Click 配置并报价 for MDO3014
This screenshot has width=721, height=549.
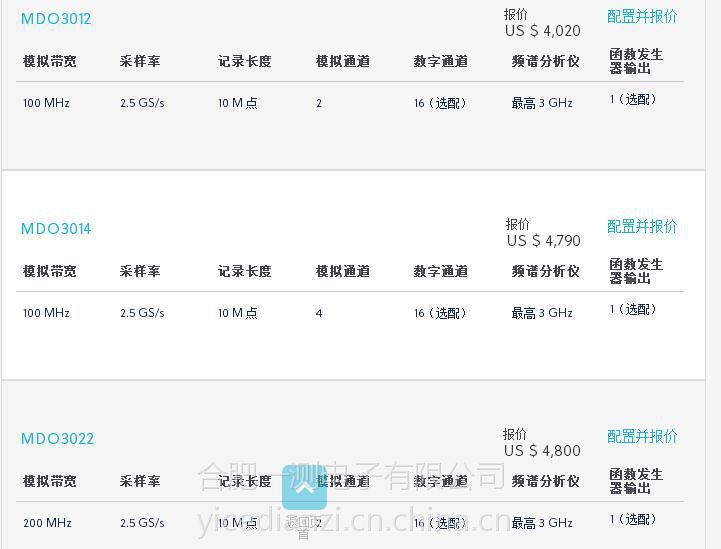click(x=642, y=226)
